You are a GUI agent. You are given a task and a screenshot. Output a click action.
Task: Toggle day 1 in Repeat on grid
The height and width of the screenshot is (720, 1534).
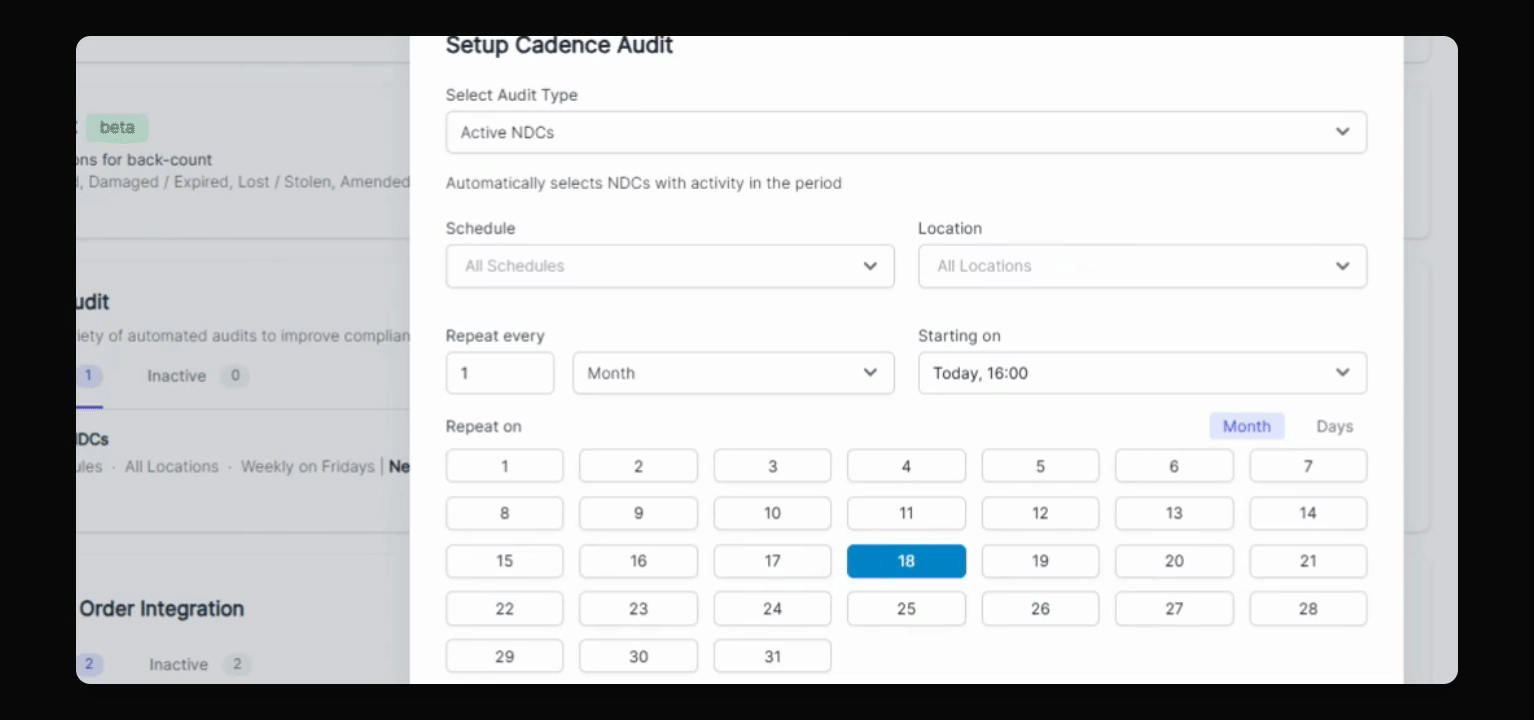504,466
